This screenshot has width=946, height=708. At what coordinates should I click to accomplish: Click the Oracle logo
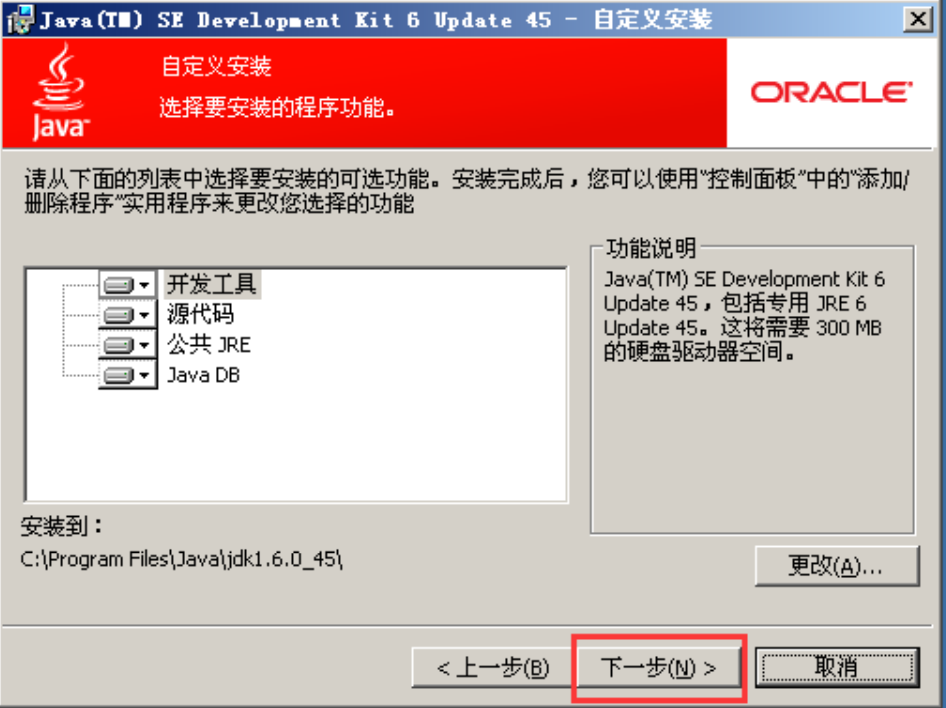[831, 92]
